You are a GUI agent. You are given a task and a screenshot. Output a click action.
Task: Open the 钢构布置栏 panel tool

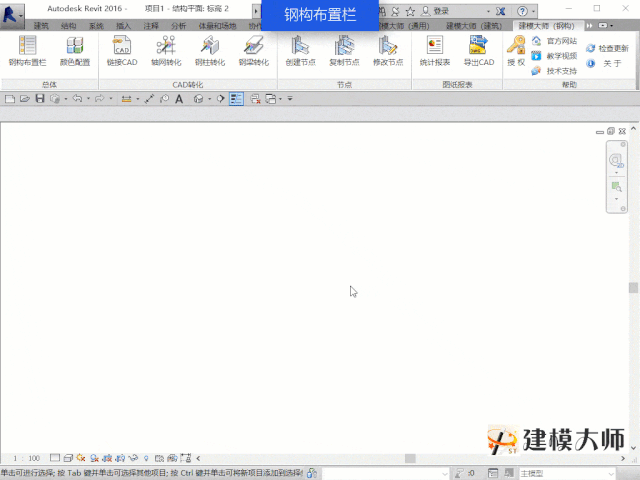pyautogui.click(x=27, y=51)
